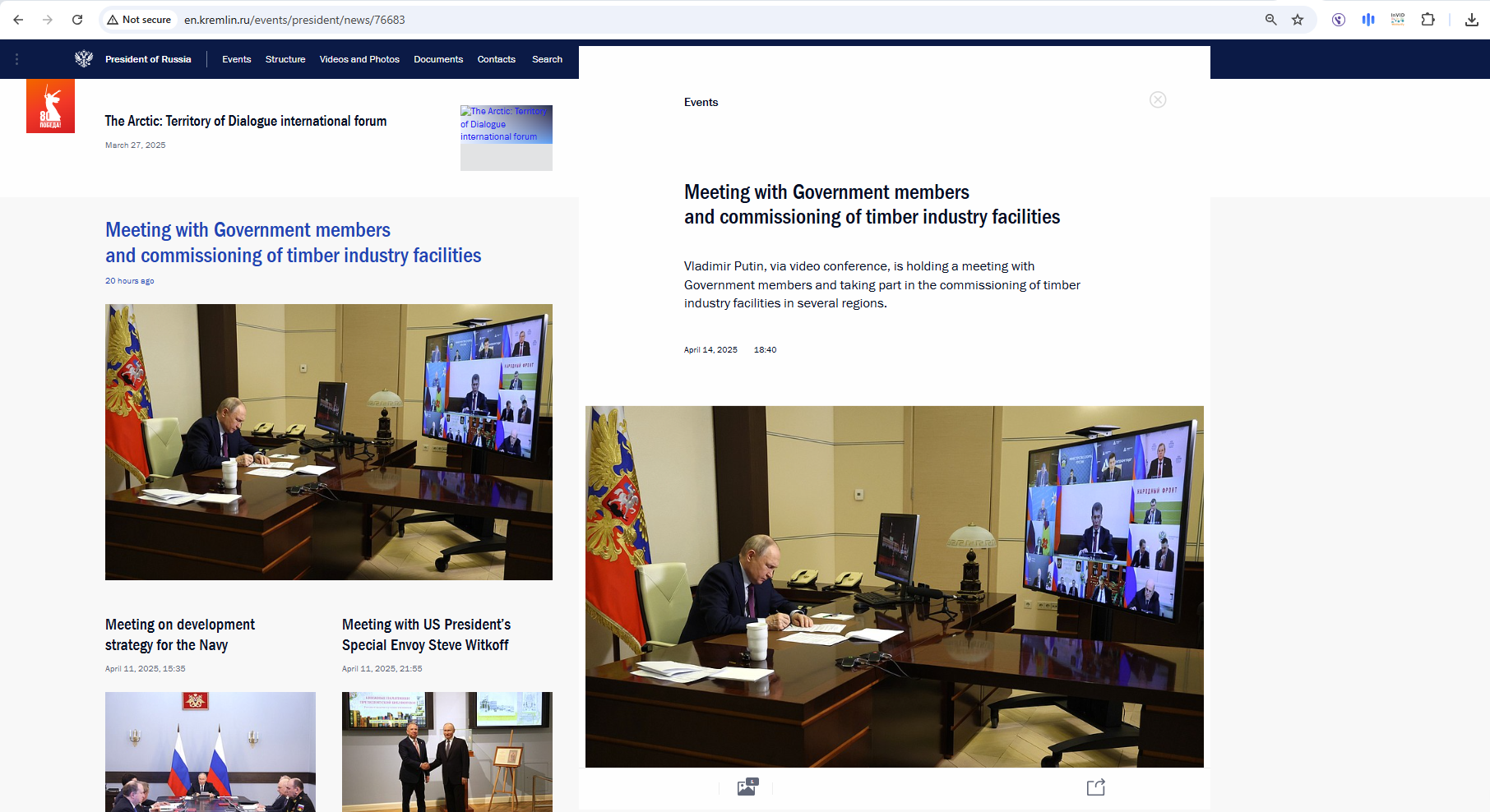
Task: Click the share icon below the article image
Action: [1095, 787]
